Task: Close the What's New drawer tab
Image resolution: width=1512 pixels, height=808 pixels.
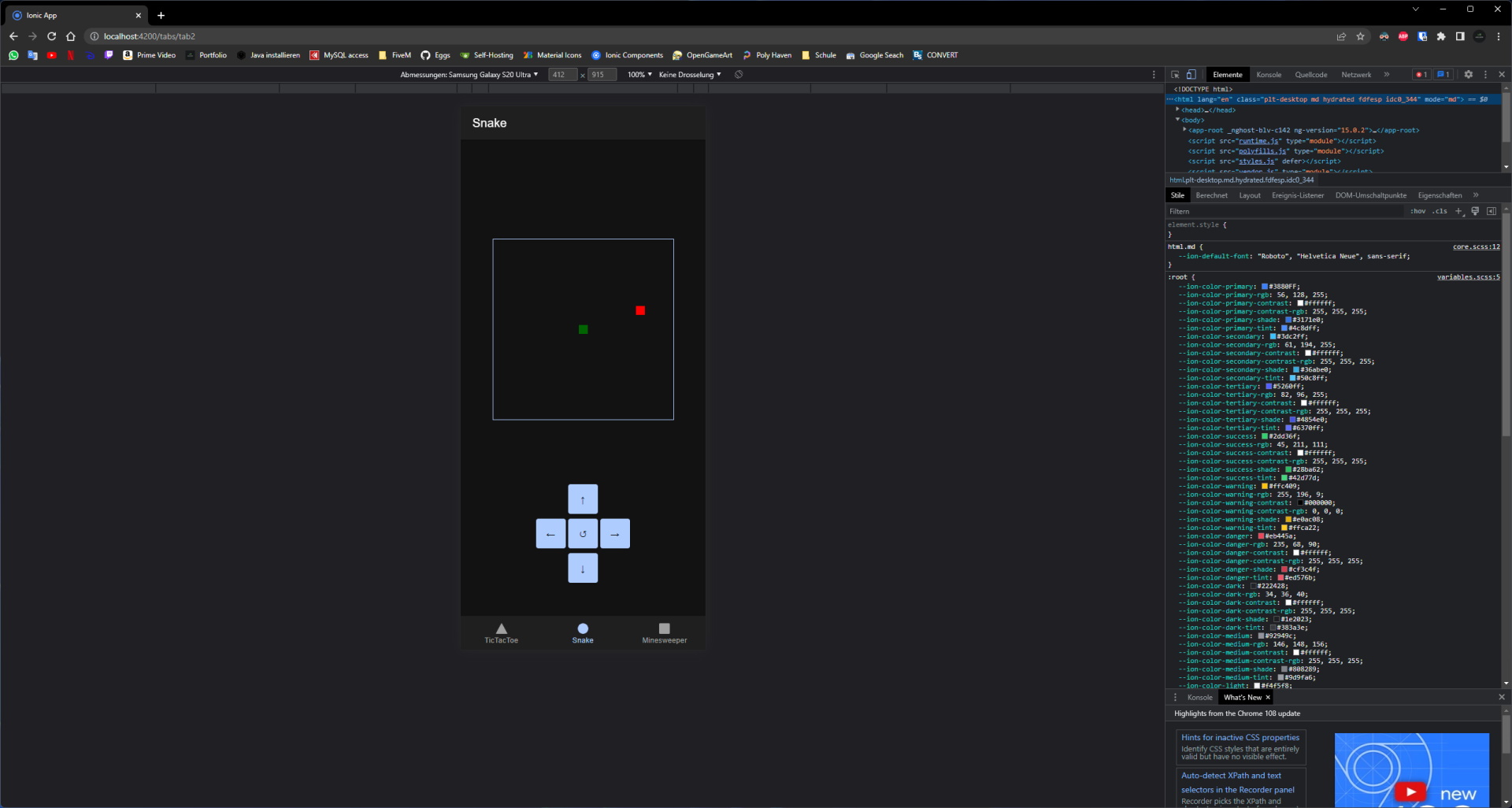Action: pyautogui.click(x=1268, y=698)
